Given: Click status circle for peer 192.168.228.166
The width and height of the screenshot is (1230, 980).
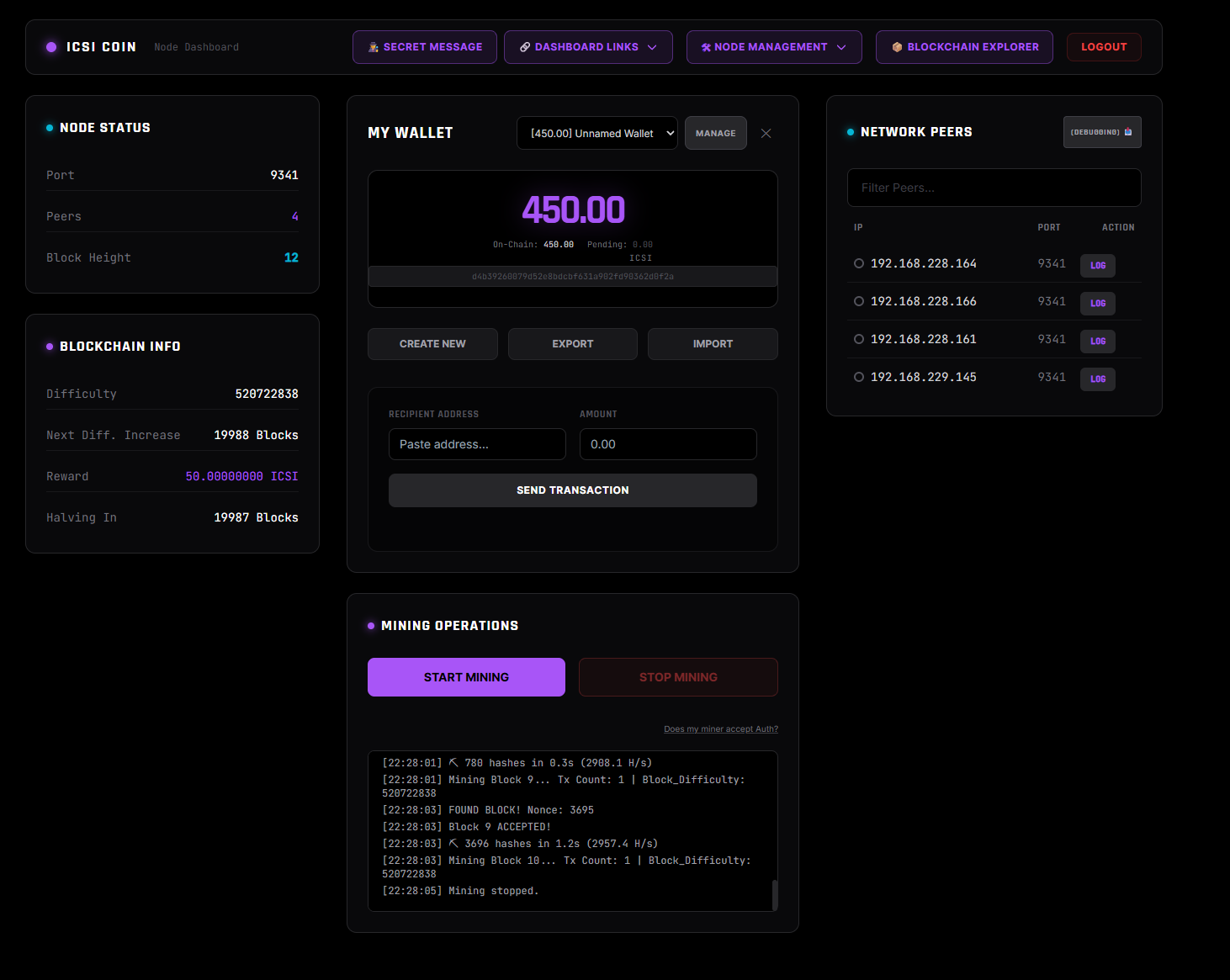Looking at the screenshot, I should (859, 301).
